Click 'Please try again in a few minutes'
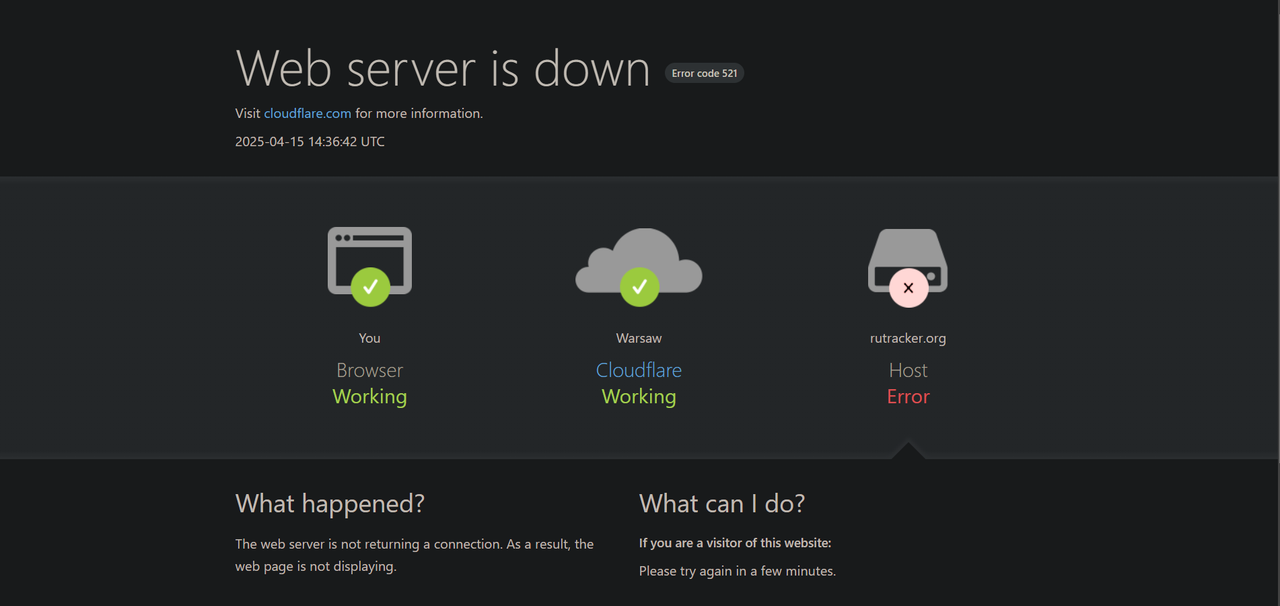The image size is (1280, 606). point(737,571)
